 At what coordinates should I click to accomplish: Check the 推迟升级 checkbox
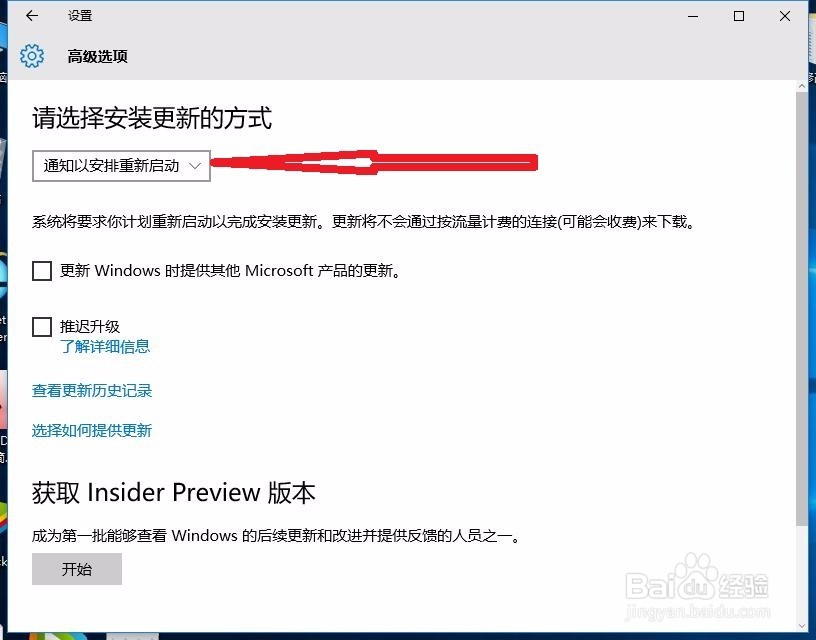click(x=42, y=327)
